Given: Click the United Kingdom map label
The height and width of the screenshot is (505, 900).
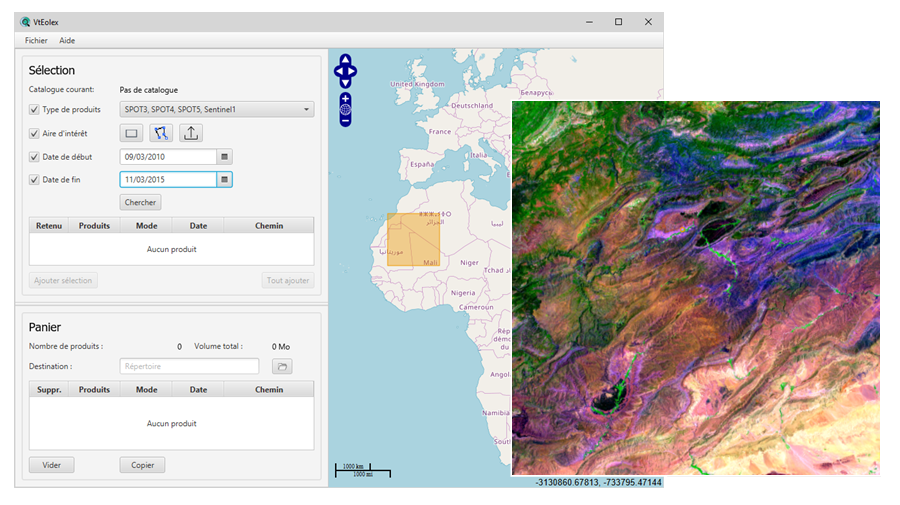Looking at the screenshot, I should pos(417,84).
